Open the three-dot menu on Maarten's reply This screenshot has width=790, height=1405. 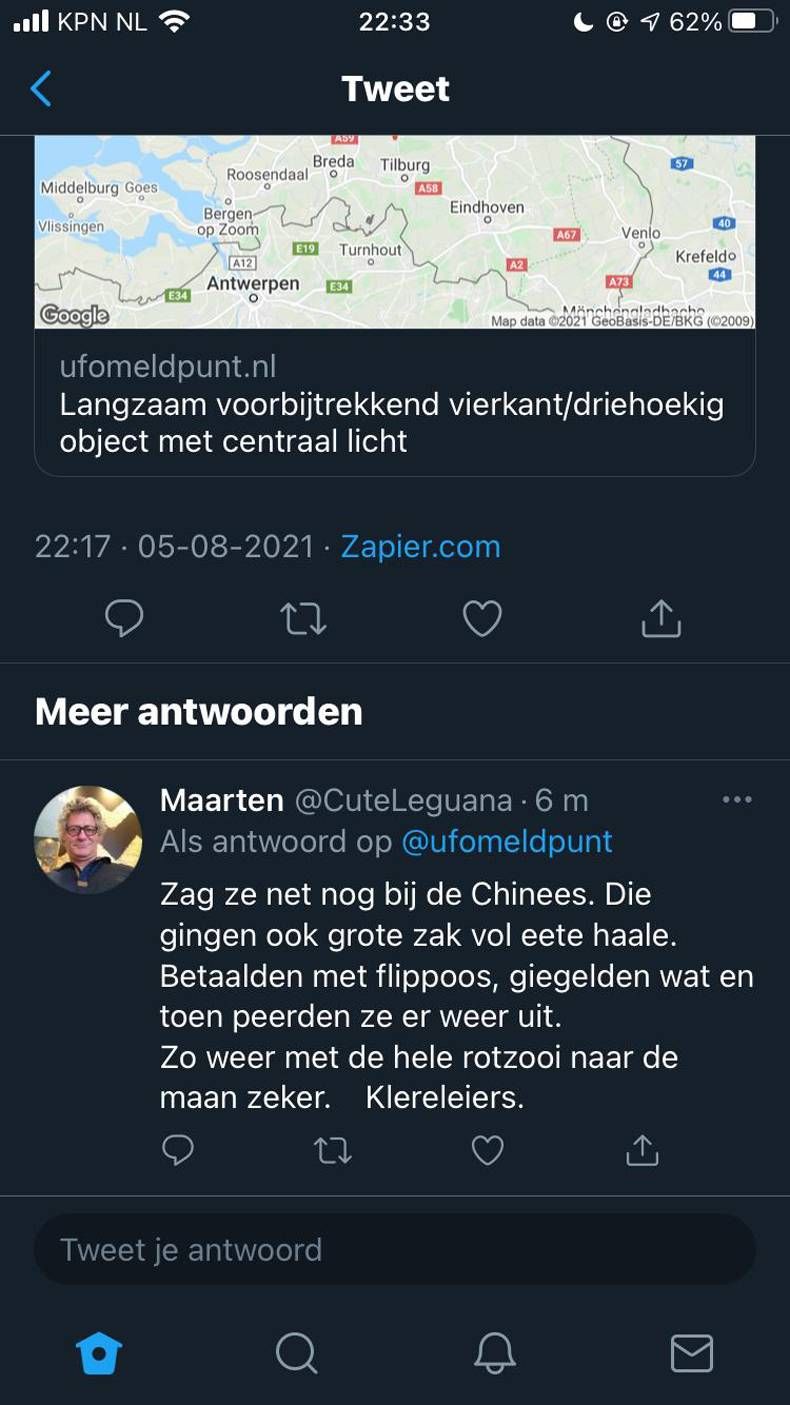(737, 798)
